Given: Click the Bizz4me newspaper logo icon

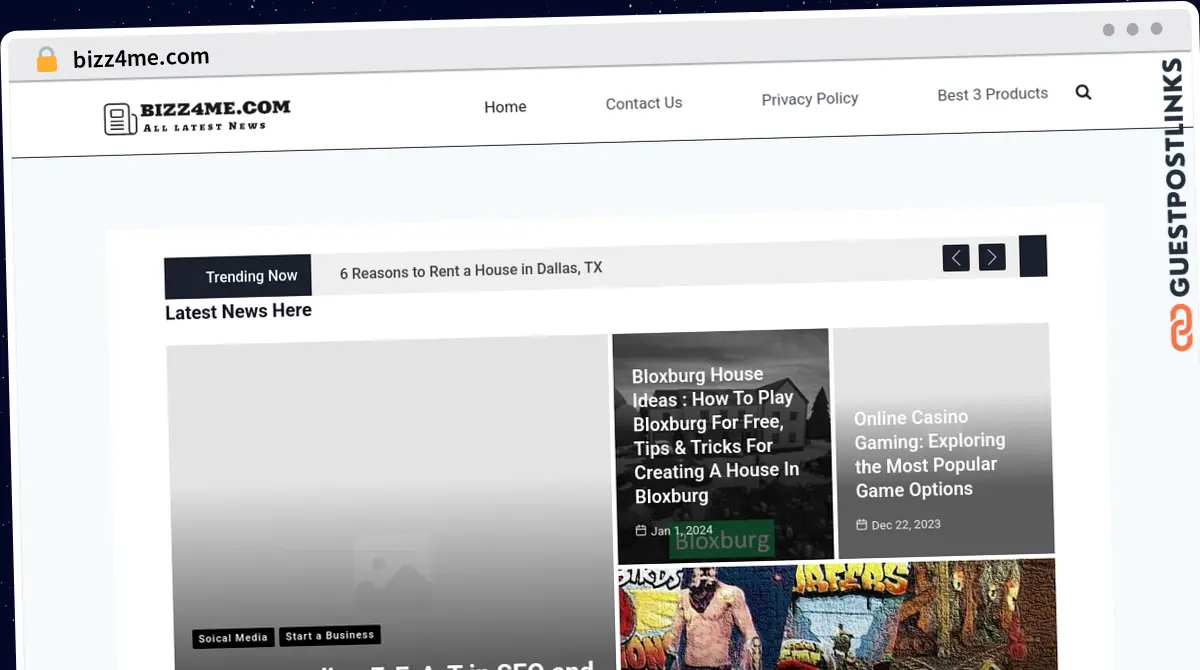Looking at the screenshot, I should [x=120, y=119].
